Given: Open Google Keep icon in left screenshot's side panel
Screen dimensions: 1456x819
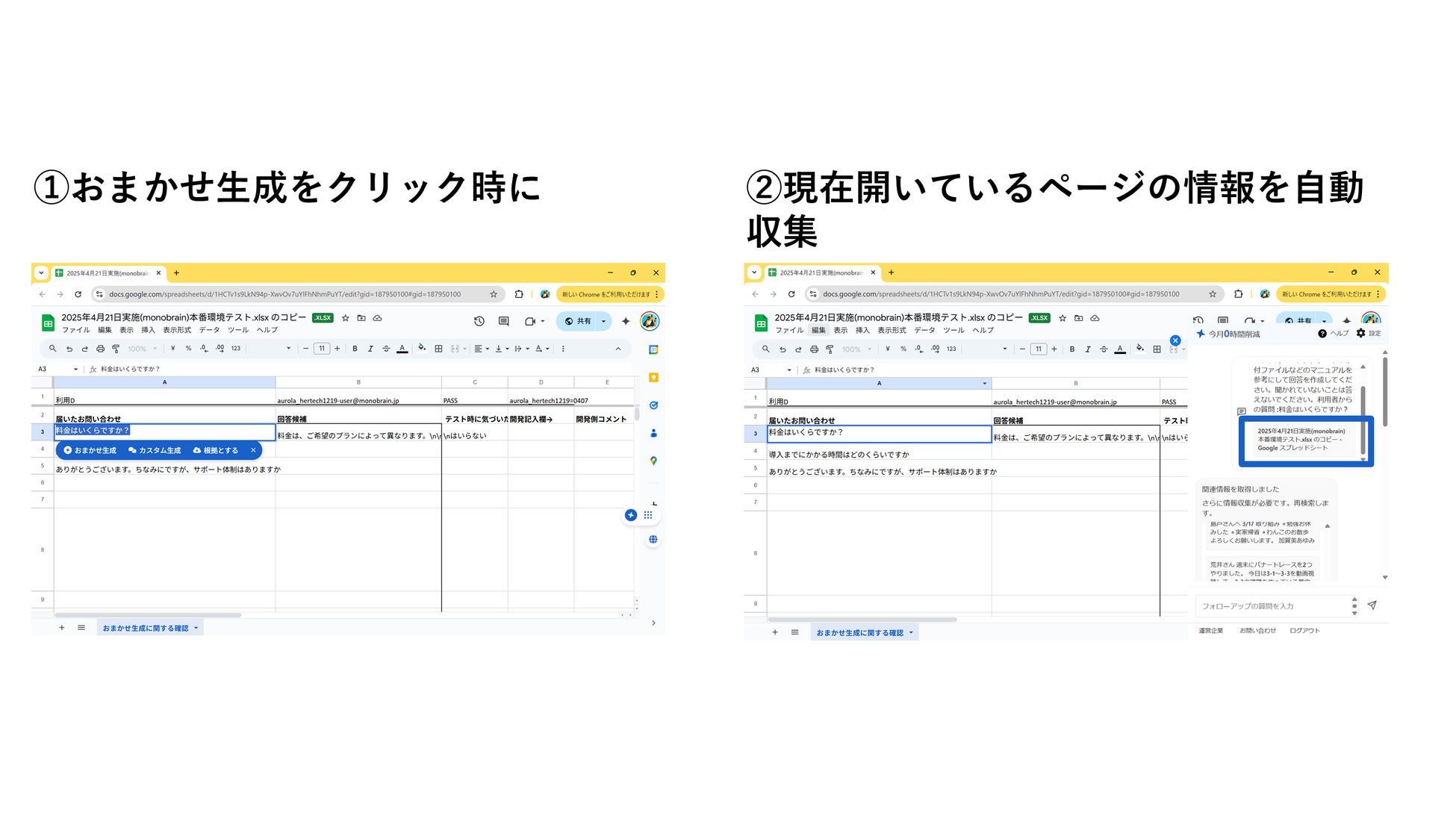Looking at the screenshot, I should [653, 378].
